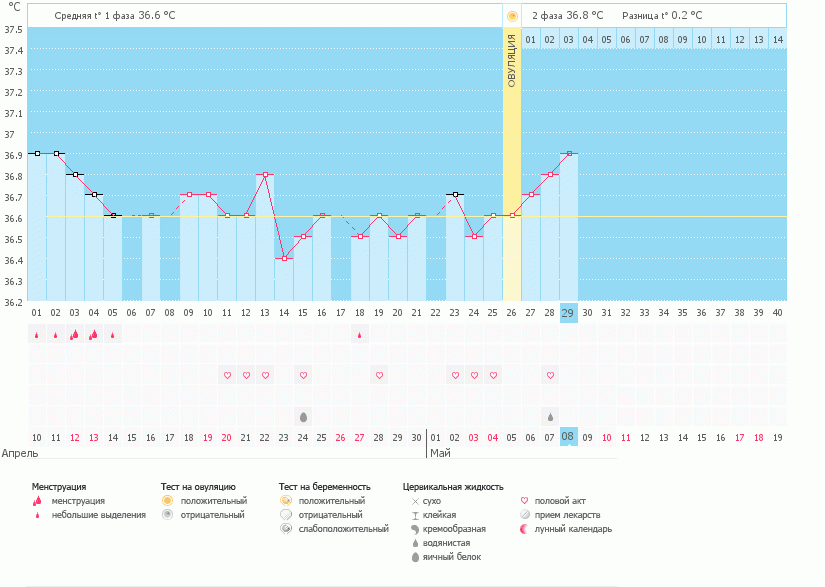Select the temperature point on cycle day 14
The image size is (825, 587).
coord(284,258)
